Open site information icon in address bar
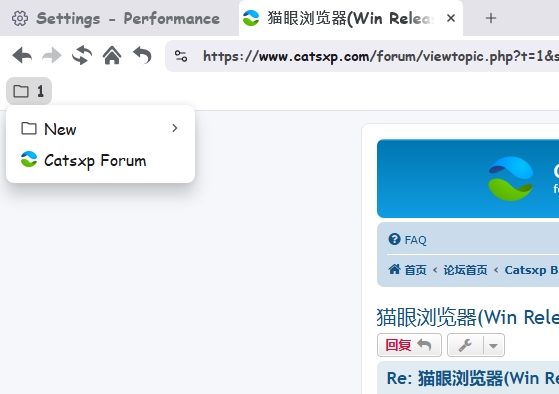 tap(181, 56)
